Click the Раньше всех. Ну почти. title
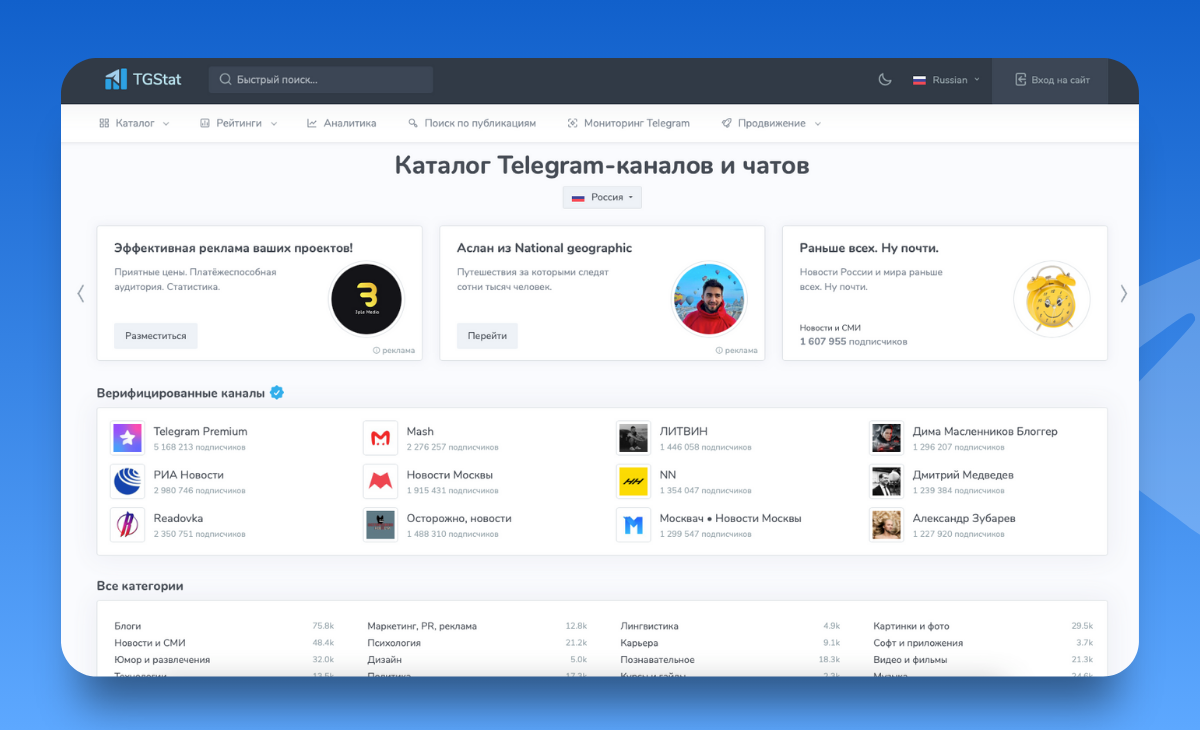The height and width of the screenshot is (730, 1200). click(x=869, y=248)
